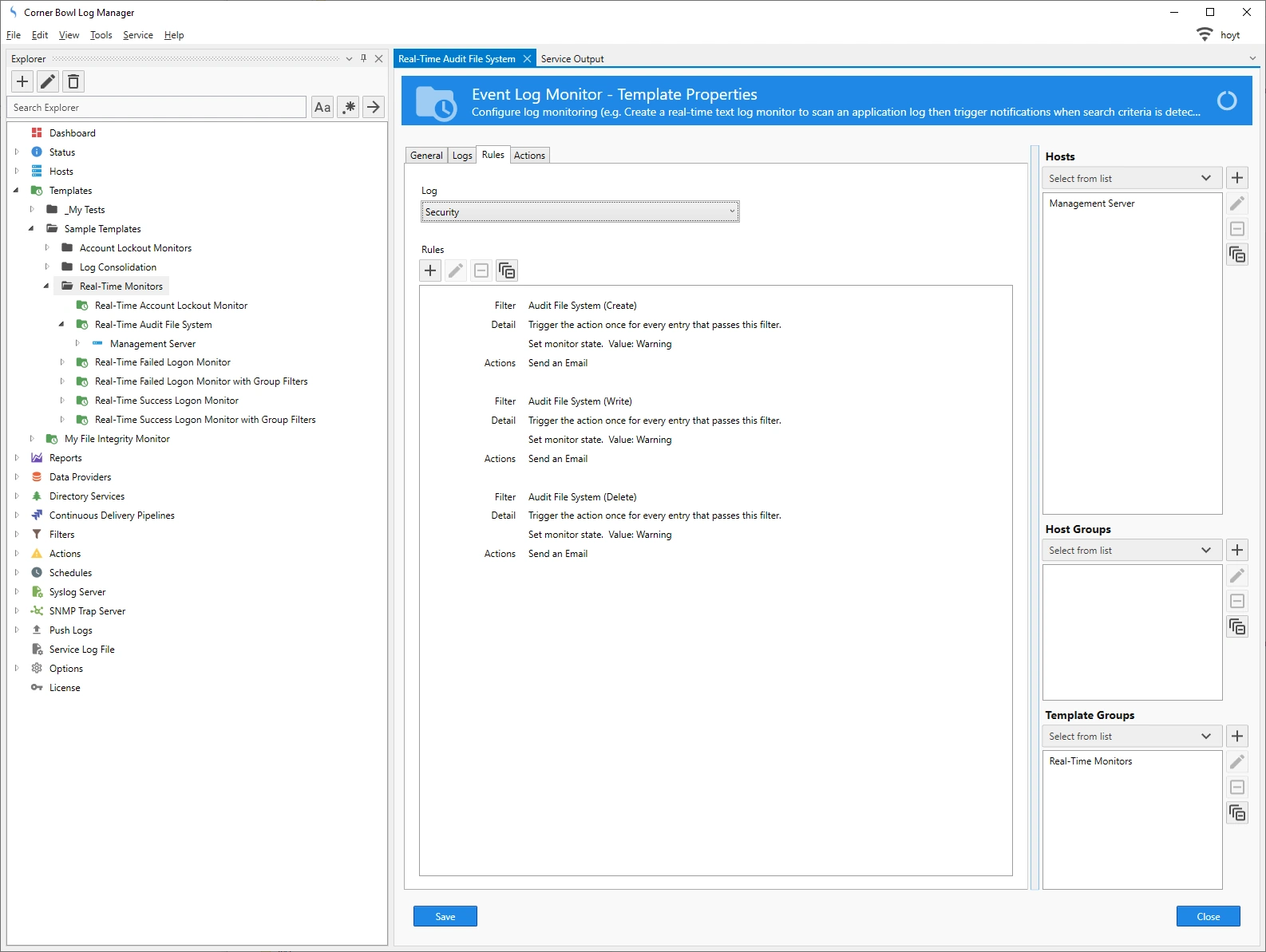Screen dimensions: 1266x952
Task: Click the copy rule icon in Rules toolbar
Action: point(507,271)
